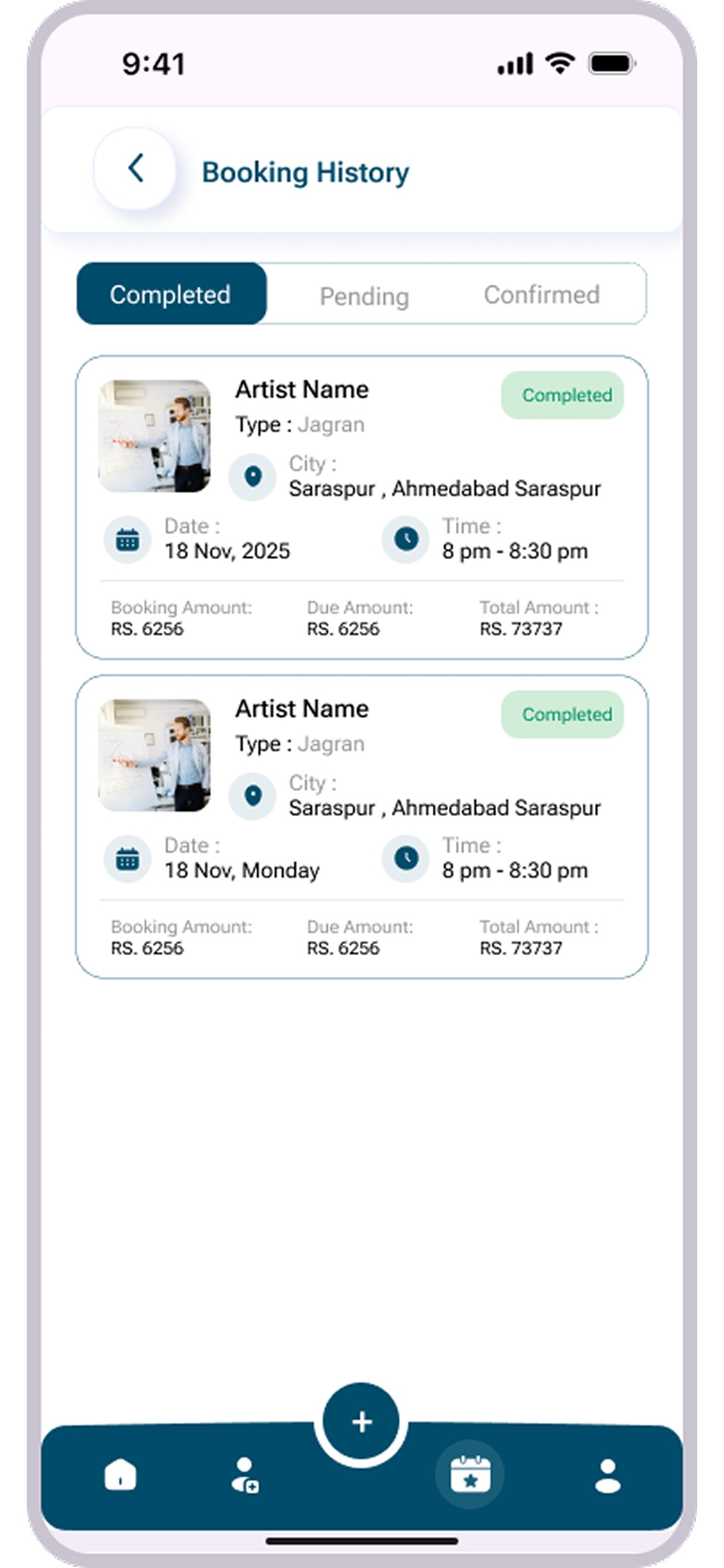
Task: Switch to the Pending tab
Action: (x=364, y=296)
